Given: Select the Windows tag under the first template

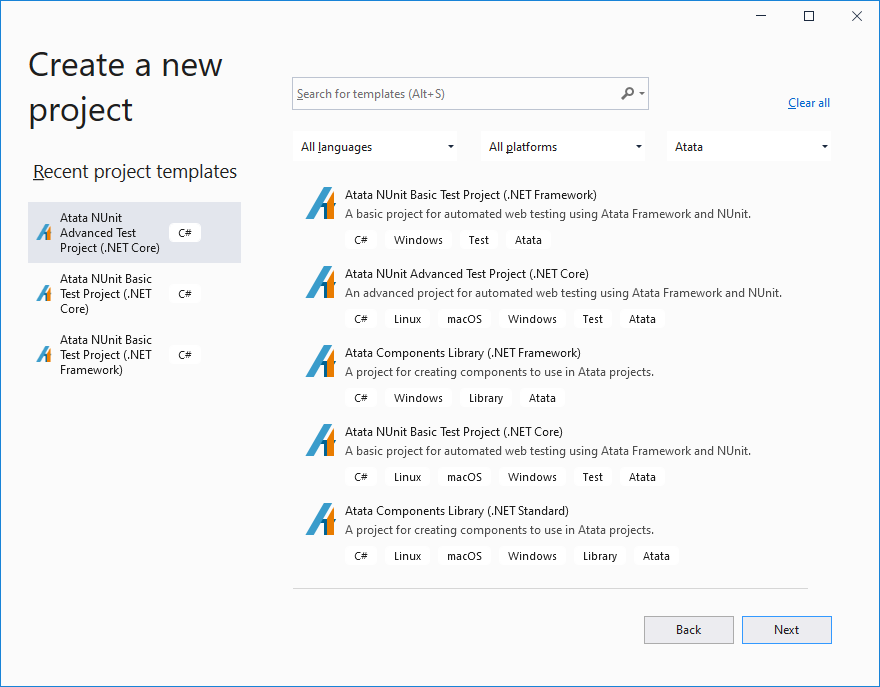Looking at the screenshot, I should 418,239.
